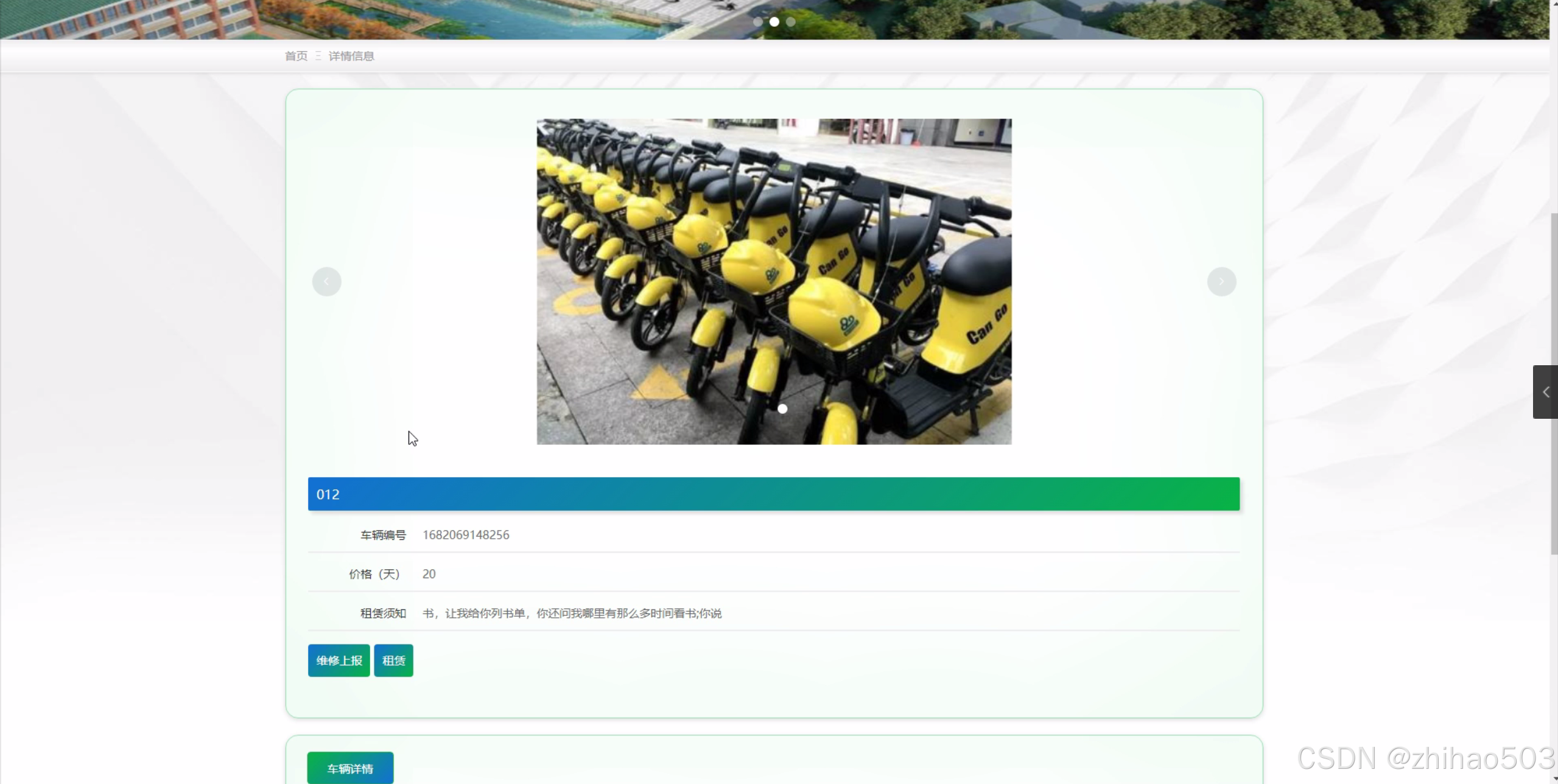Select the third banner slide dot
This screenshot has width=1558, height=784.
(x=790, y=22)
